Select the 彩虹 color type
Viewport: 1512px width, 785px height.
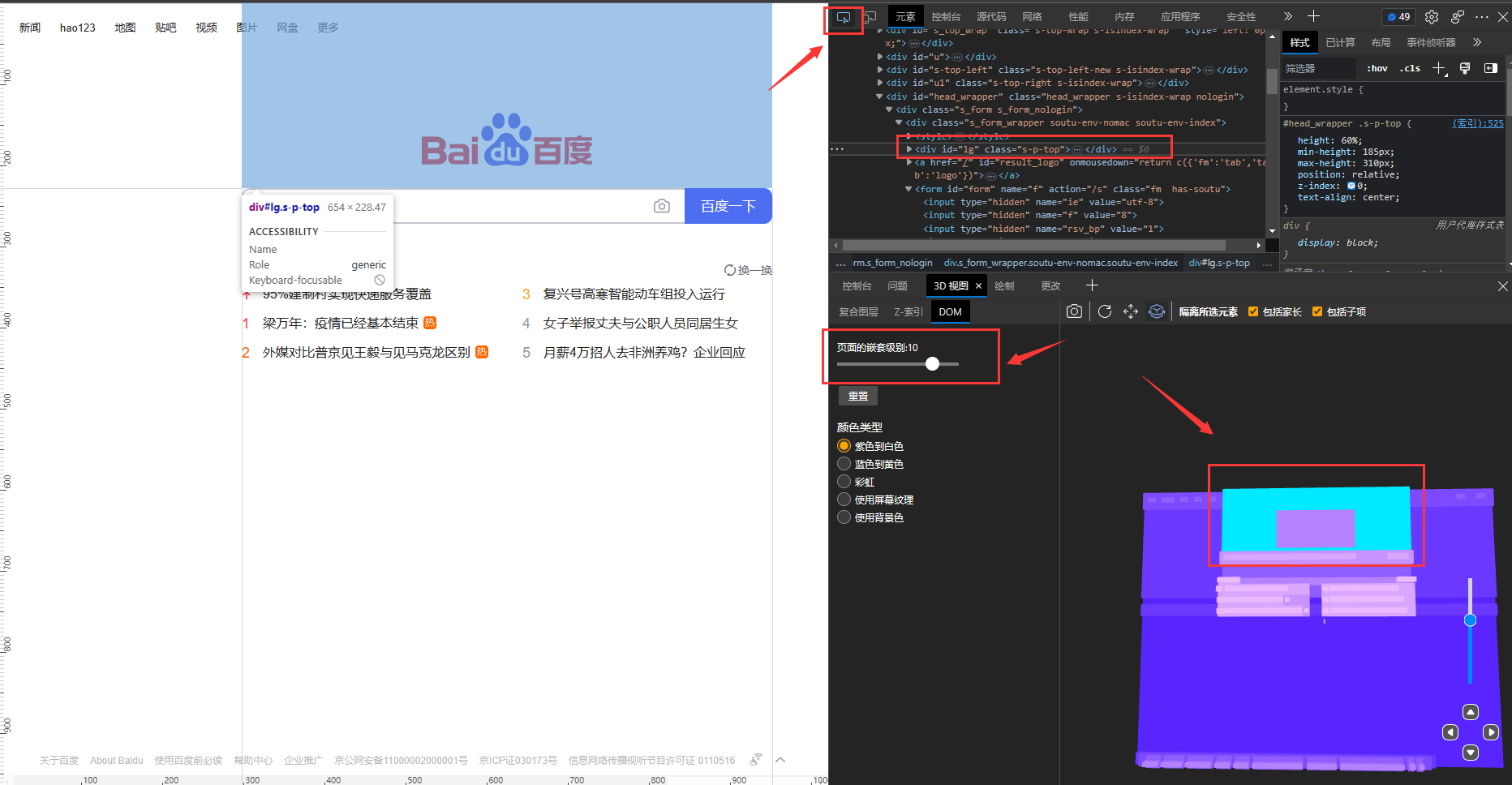pyautogui.click(x=844, y=482)
